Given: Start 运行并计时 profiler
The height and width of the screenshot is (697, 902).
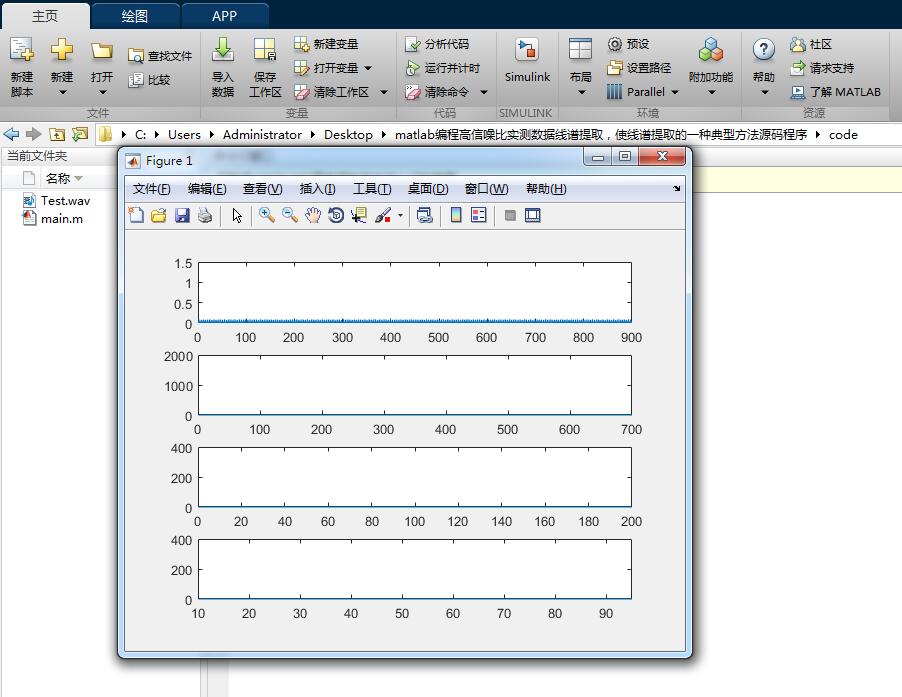Looking at the screenshot, I should 442,68.
